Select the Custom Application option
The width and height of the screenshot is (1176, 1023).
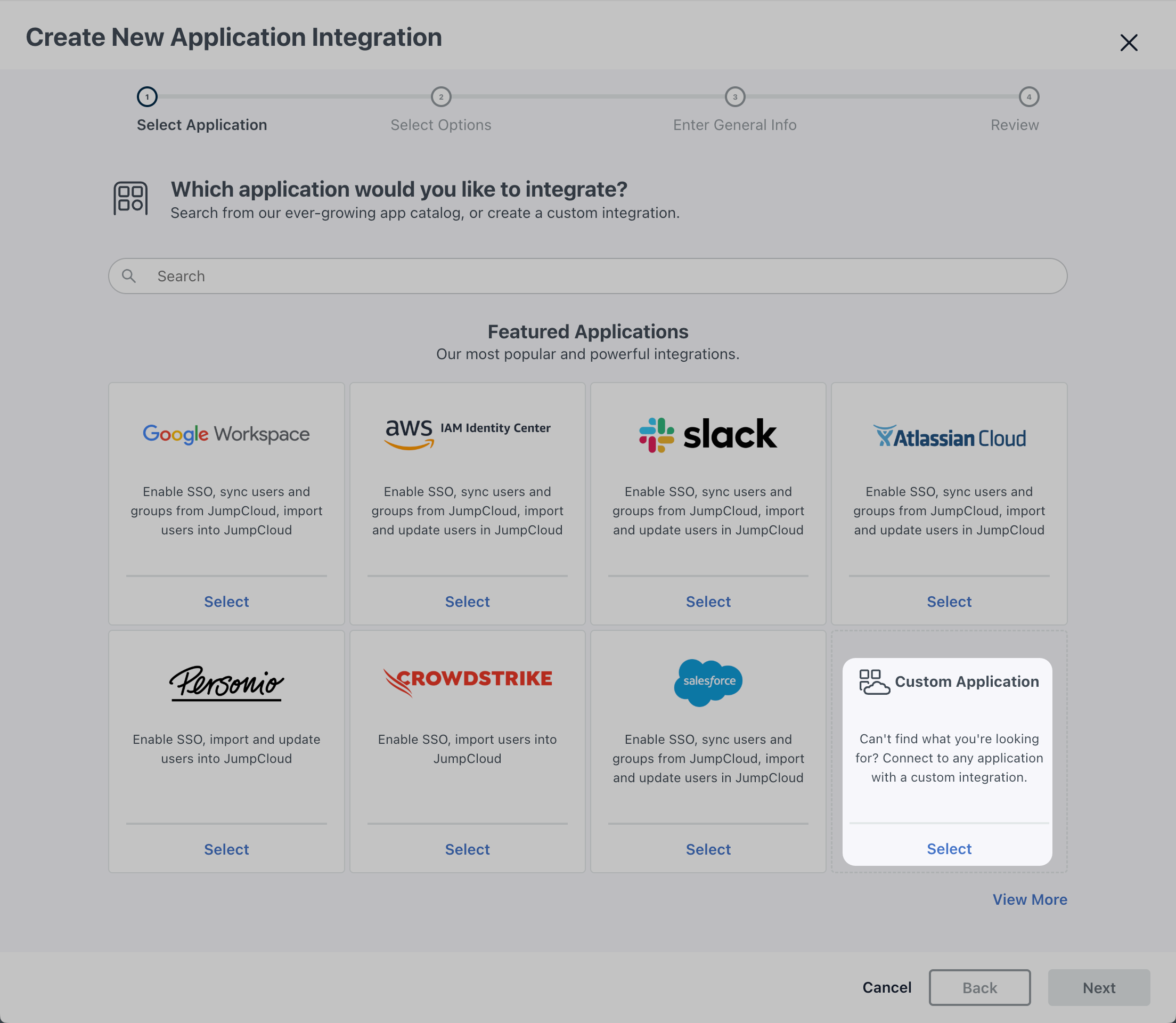click(x=949, y=849)
